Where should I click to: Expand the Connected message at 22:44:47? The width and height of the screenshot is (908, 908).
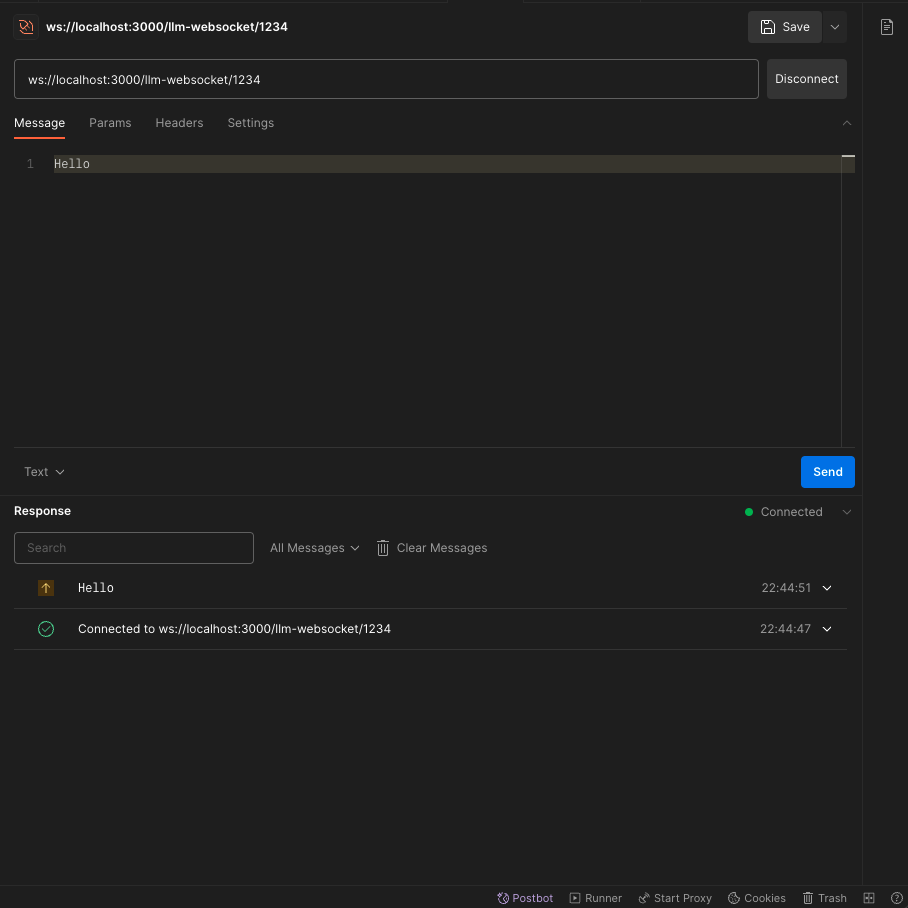point(827,629)
